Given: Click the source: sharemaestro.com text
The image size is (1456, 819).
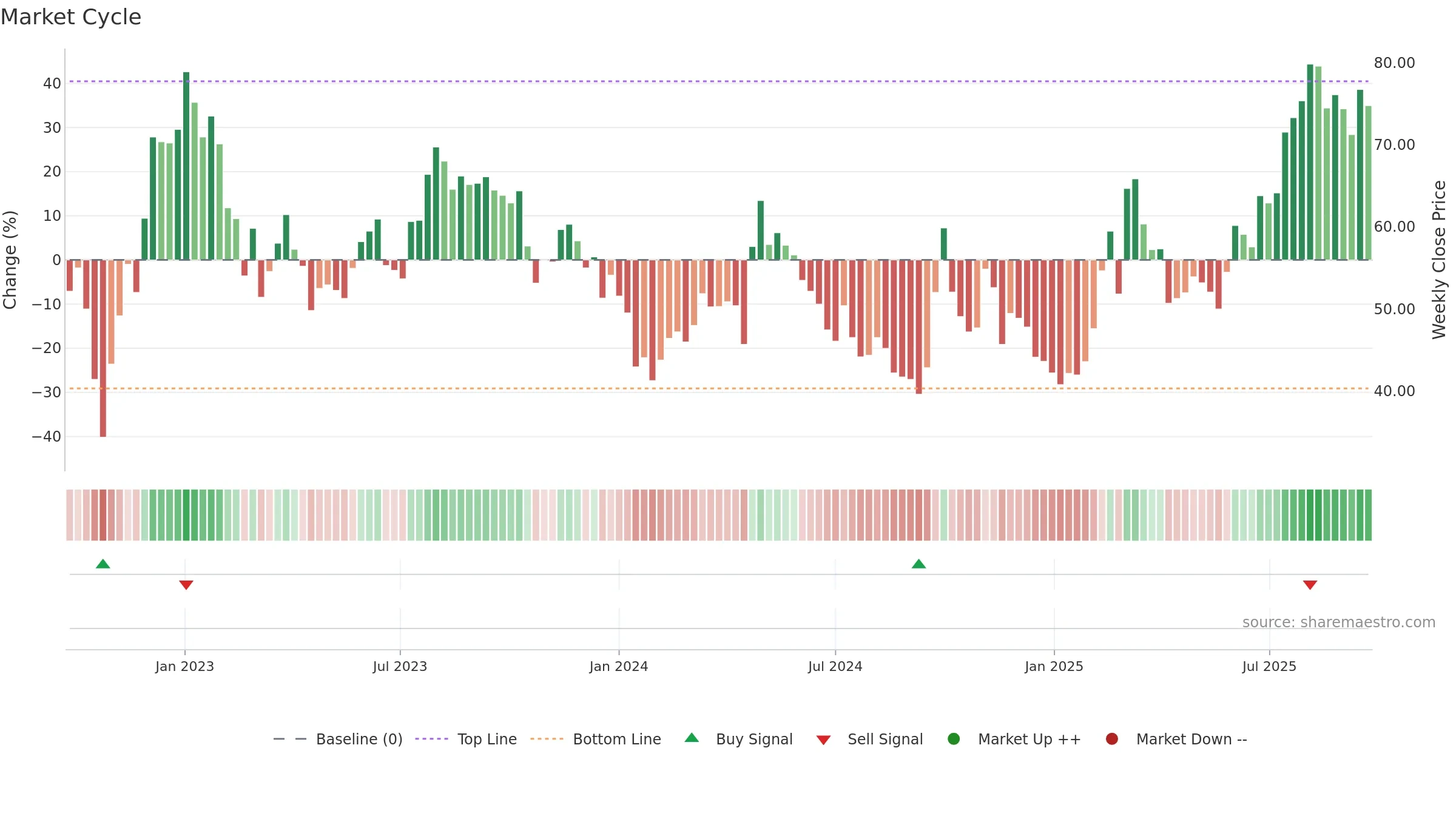Looking at the screenshot, I should pyautogui.click(x=1339, y=622).
